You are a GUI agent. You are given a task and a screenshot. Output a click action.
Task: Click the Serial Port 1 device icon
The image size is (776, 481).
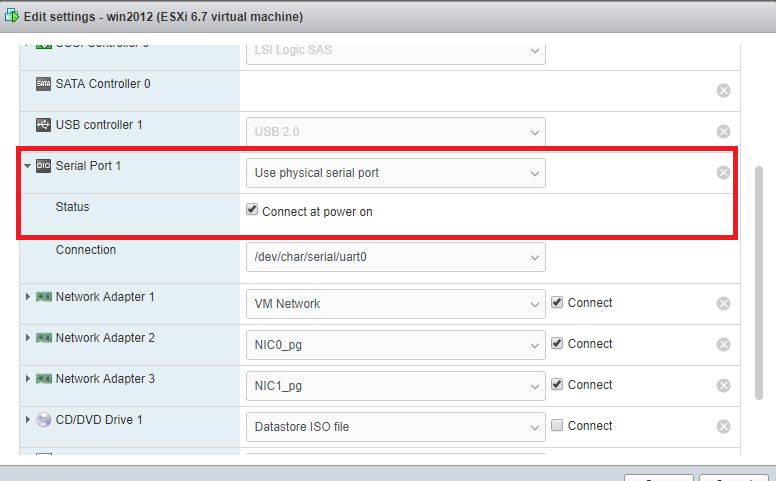[44, 166]
